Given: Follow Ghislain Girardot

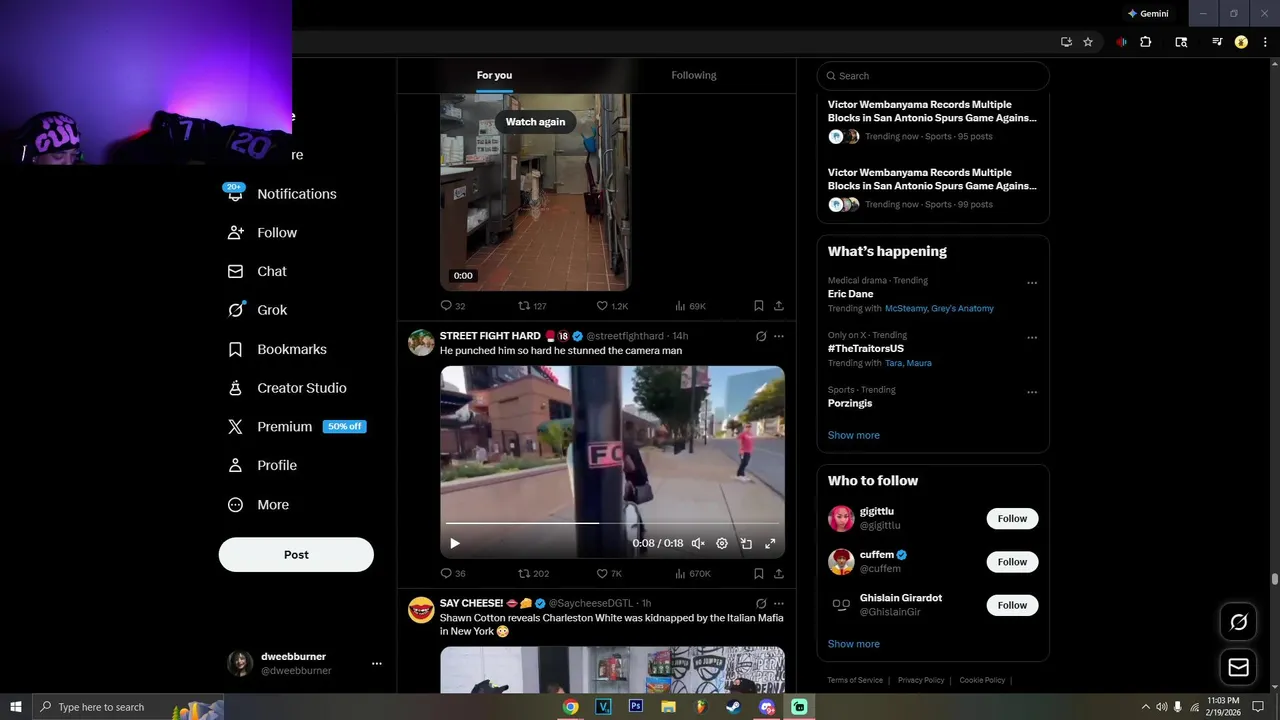Looking at the screenshot, I should click(1012, 605).
